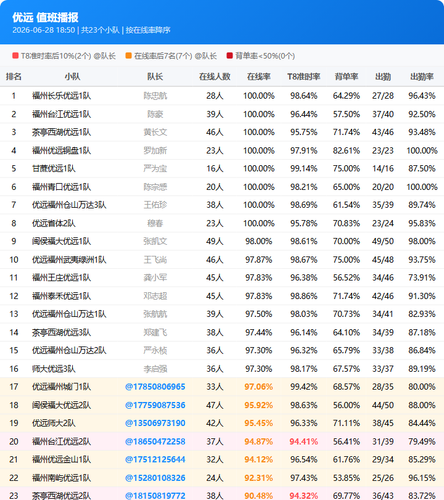Click the online rate 98.00% in row 9

[x=259, y=241]
